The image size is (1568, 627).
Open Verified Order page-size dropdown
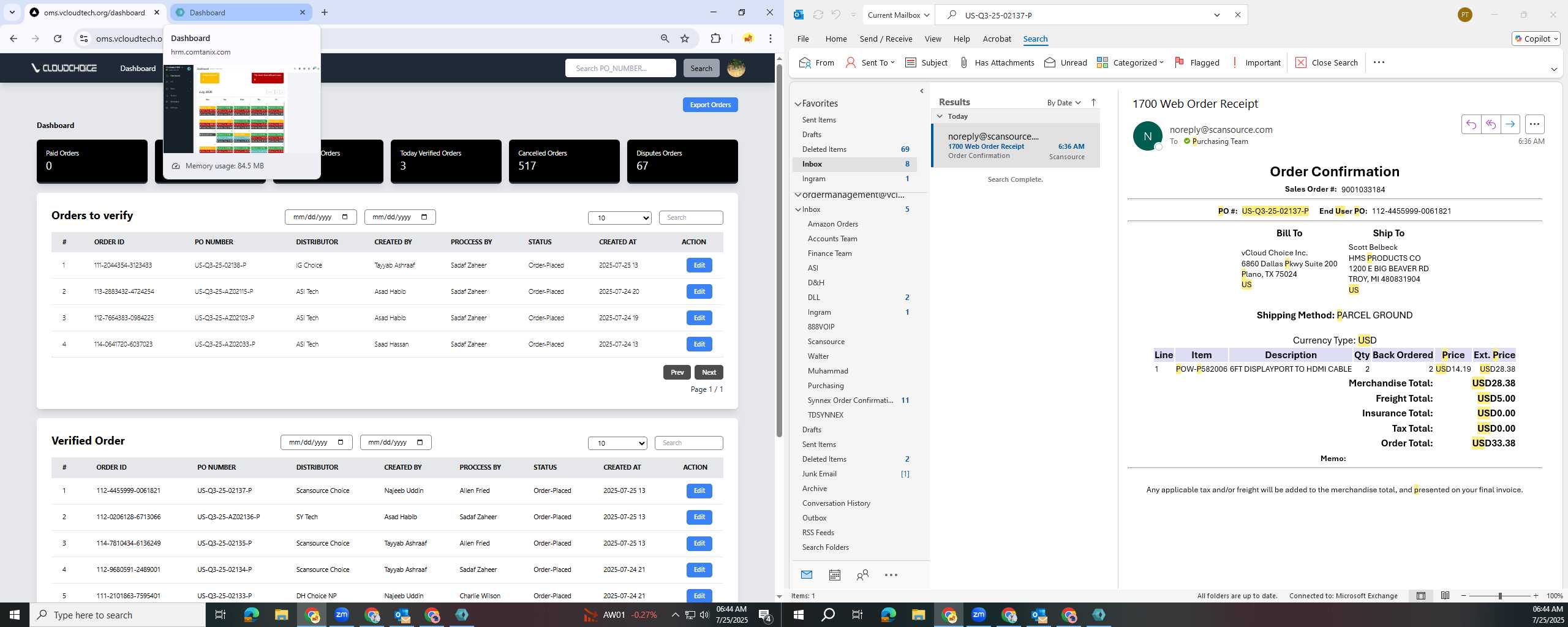617,443
